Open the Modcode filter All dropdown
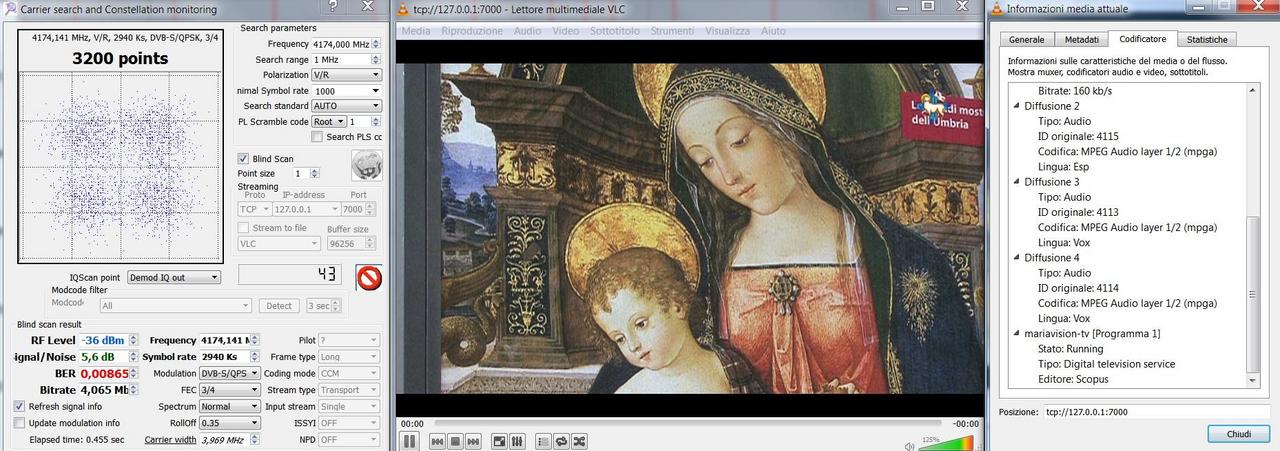Viewport: 1280px width, 451px height. tap(175, 306)
